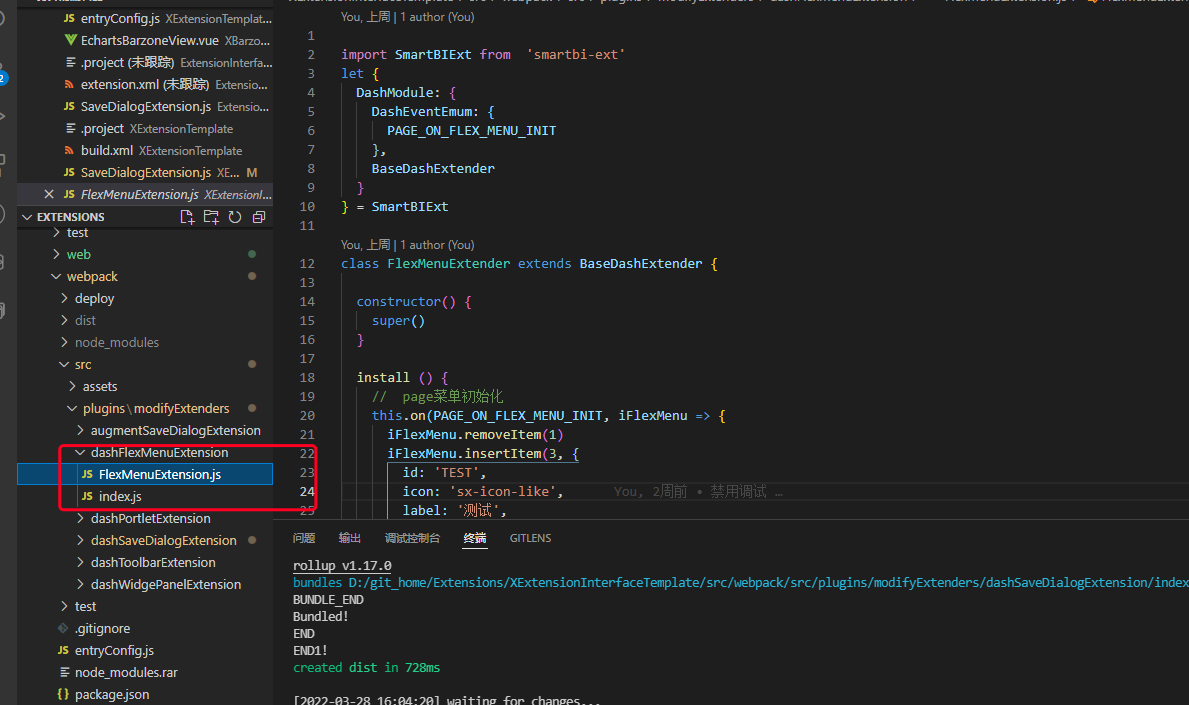Click 'created dist in 728ms' terminal line

coord(366,667)
